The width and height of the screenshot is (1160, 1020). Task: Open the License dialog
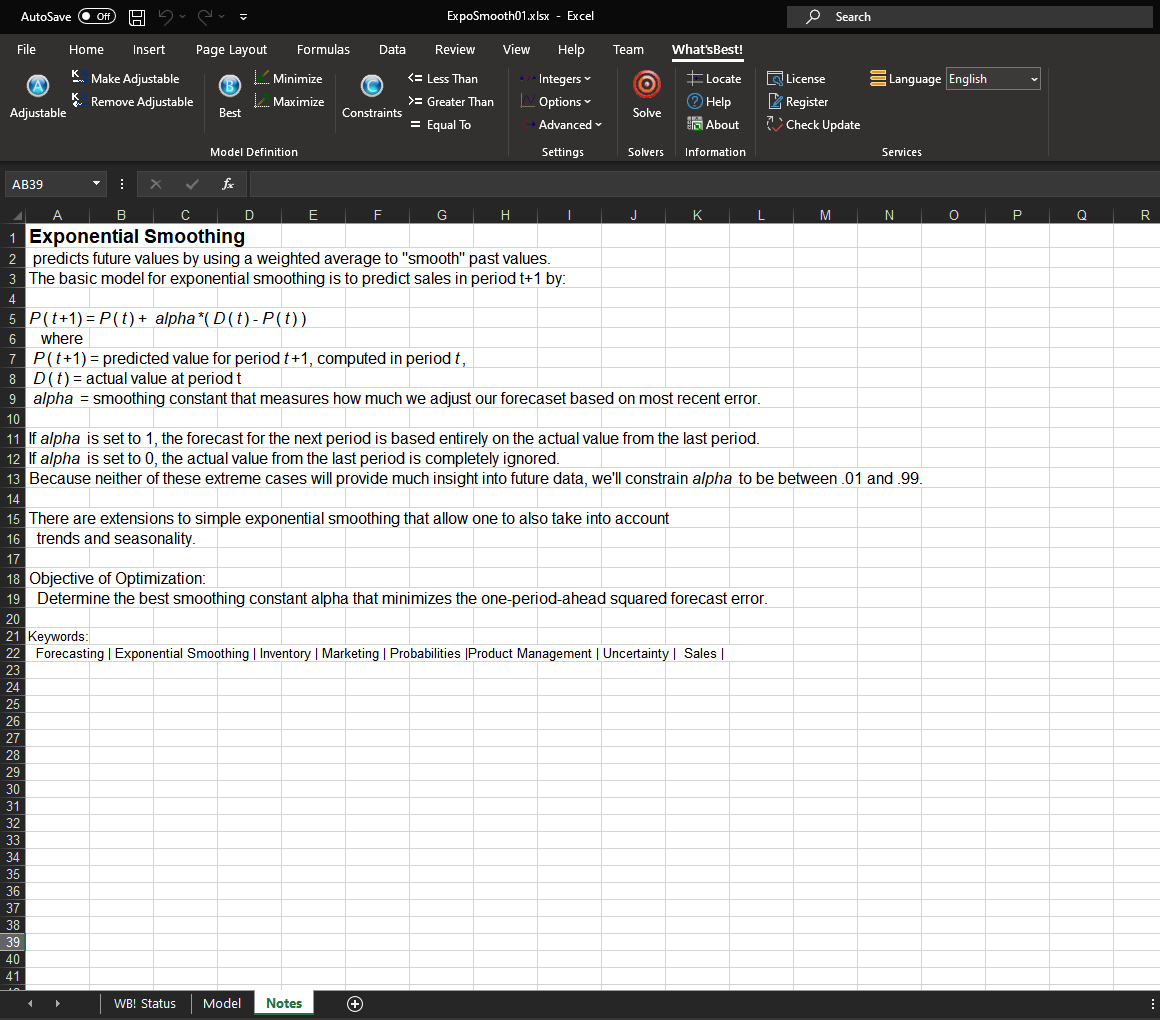796,78
